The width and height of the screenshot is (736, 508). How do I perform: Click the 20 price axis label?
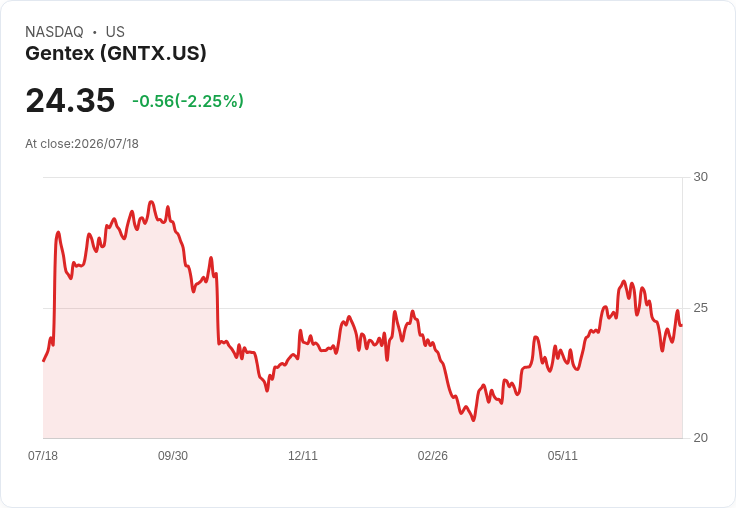tap(700, 438)
